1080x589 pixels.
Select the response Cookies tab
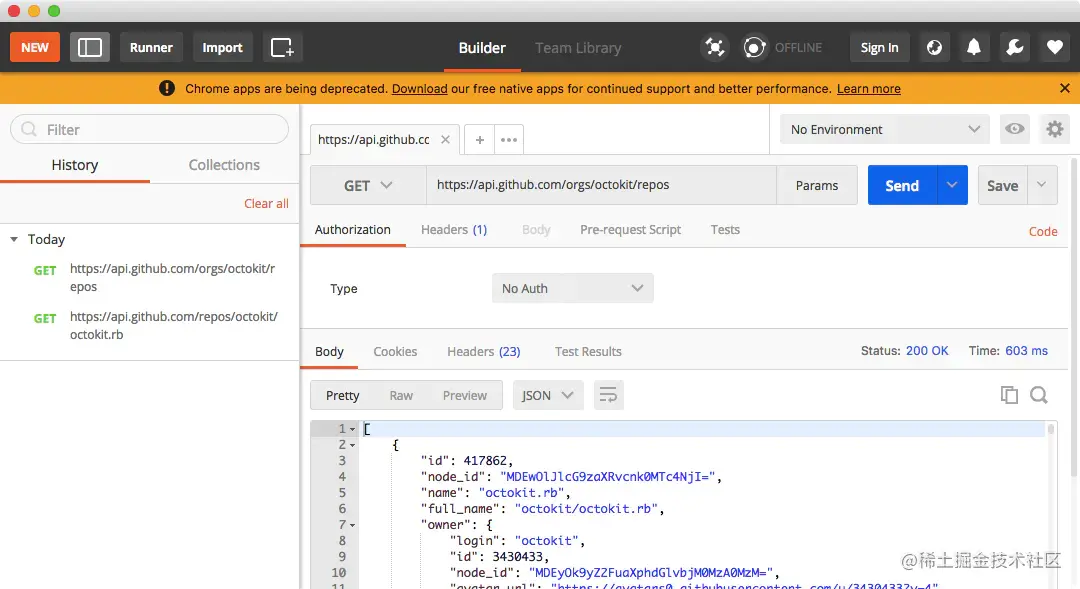[395, 351]
